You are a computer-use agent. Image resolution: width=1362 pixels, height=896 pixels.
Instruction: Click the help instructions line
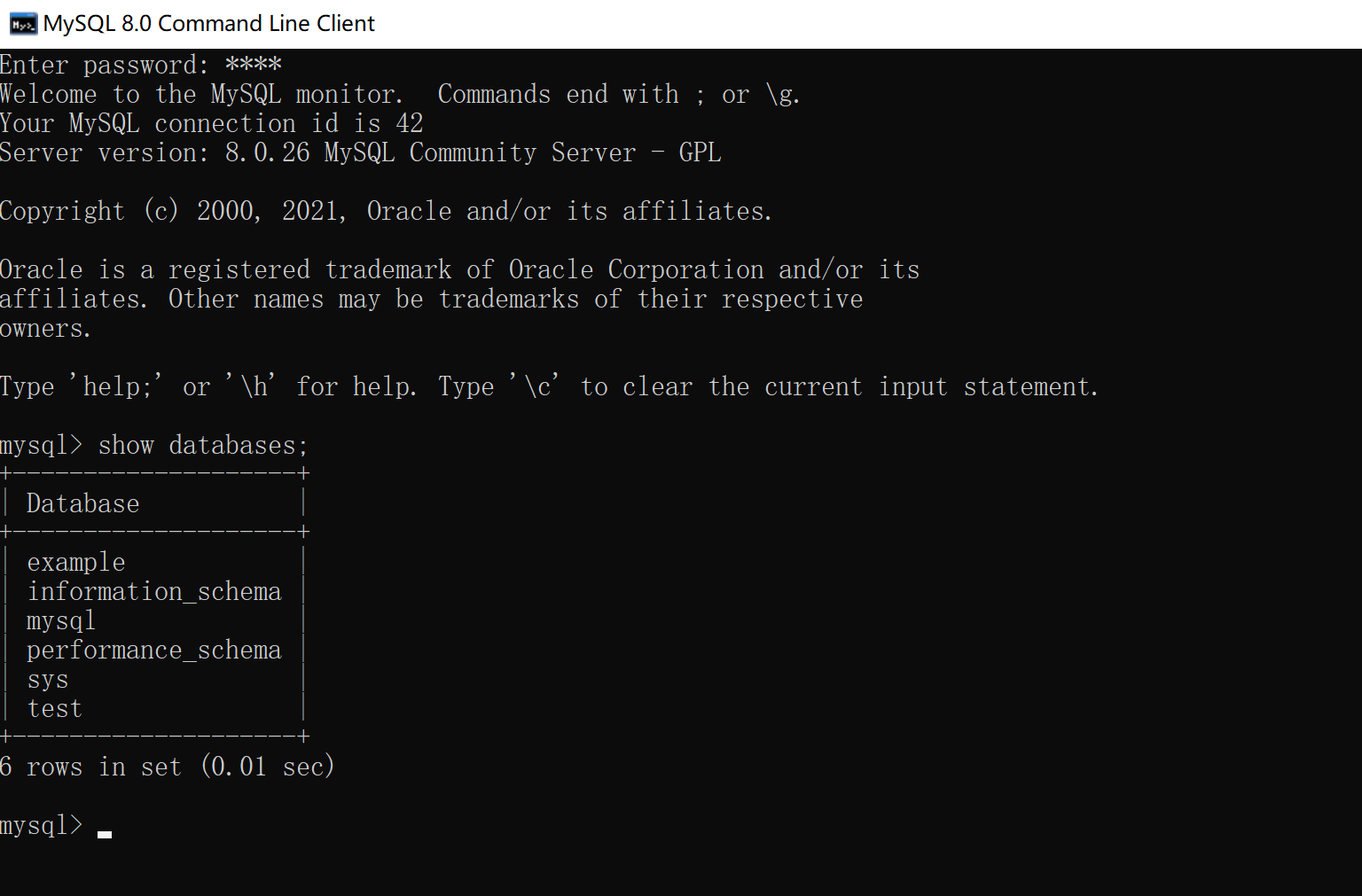pyautogui.click(x=550, y=386)
